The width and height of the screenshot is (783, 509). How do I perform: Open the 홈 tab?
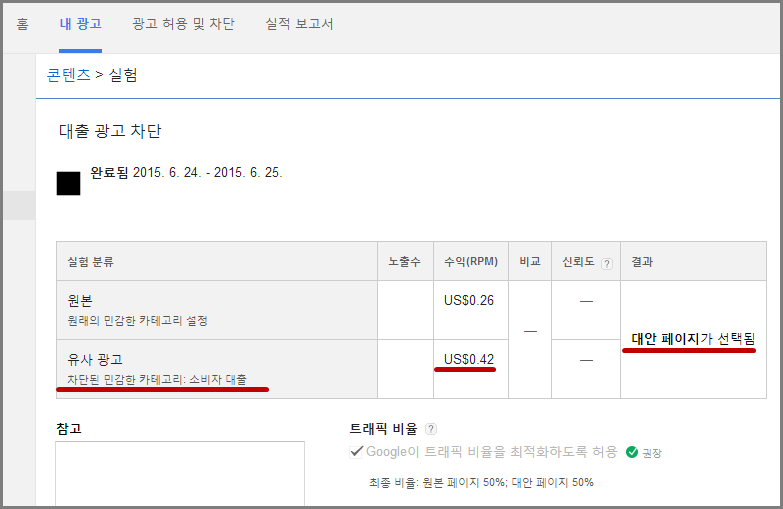[22, 23]
